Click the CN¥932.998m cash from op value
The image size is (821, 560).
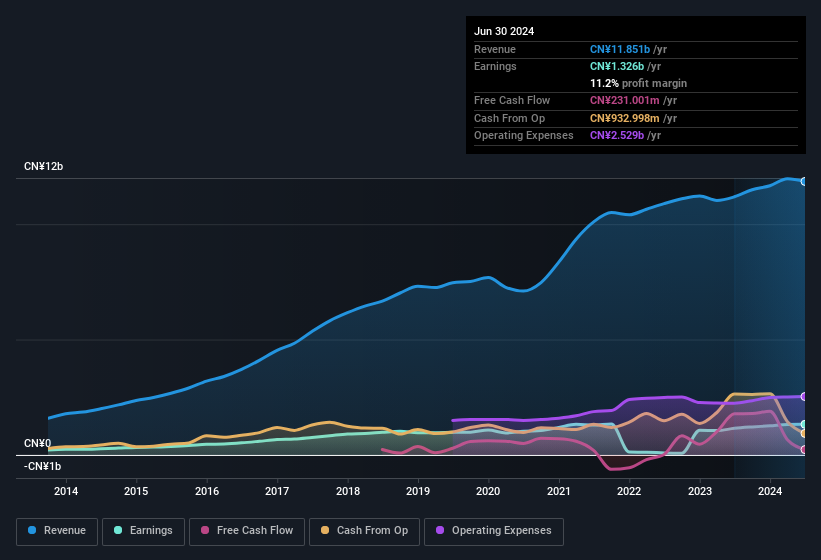[x=625, y=118]
